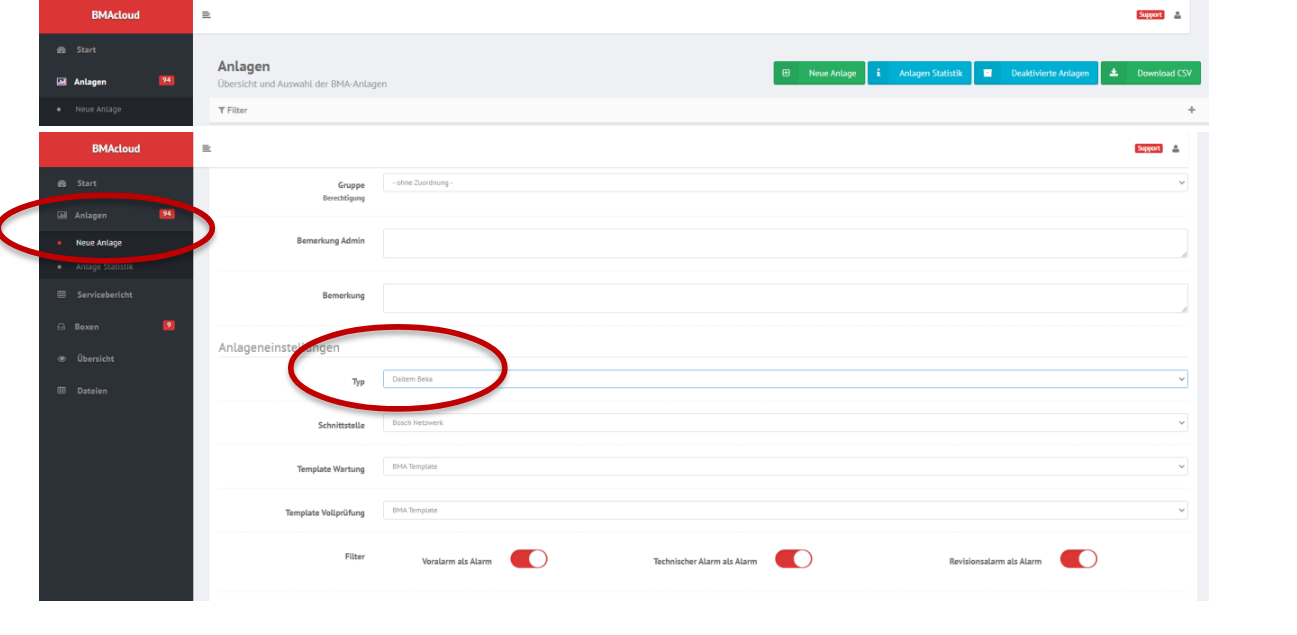Click the Übersicht eye icon in the sidebar

[61, 359]
